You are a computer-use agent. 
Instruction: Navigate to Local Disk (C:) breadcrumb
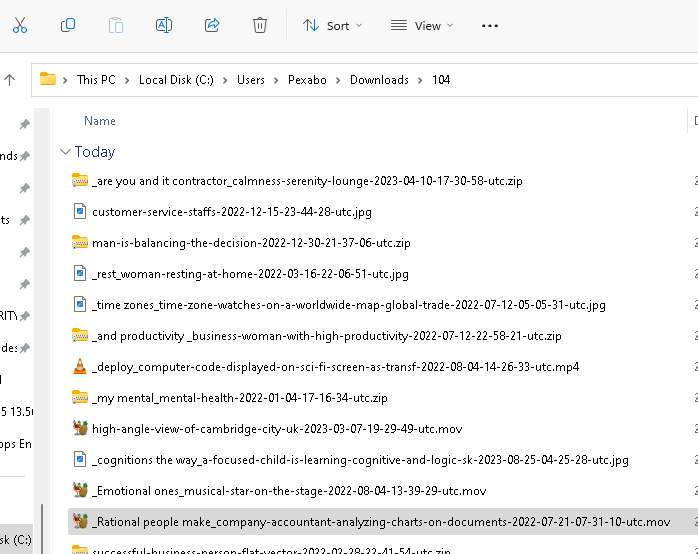176,80
